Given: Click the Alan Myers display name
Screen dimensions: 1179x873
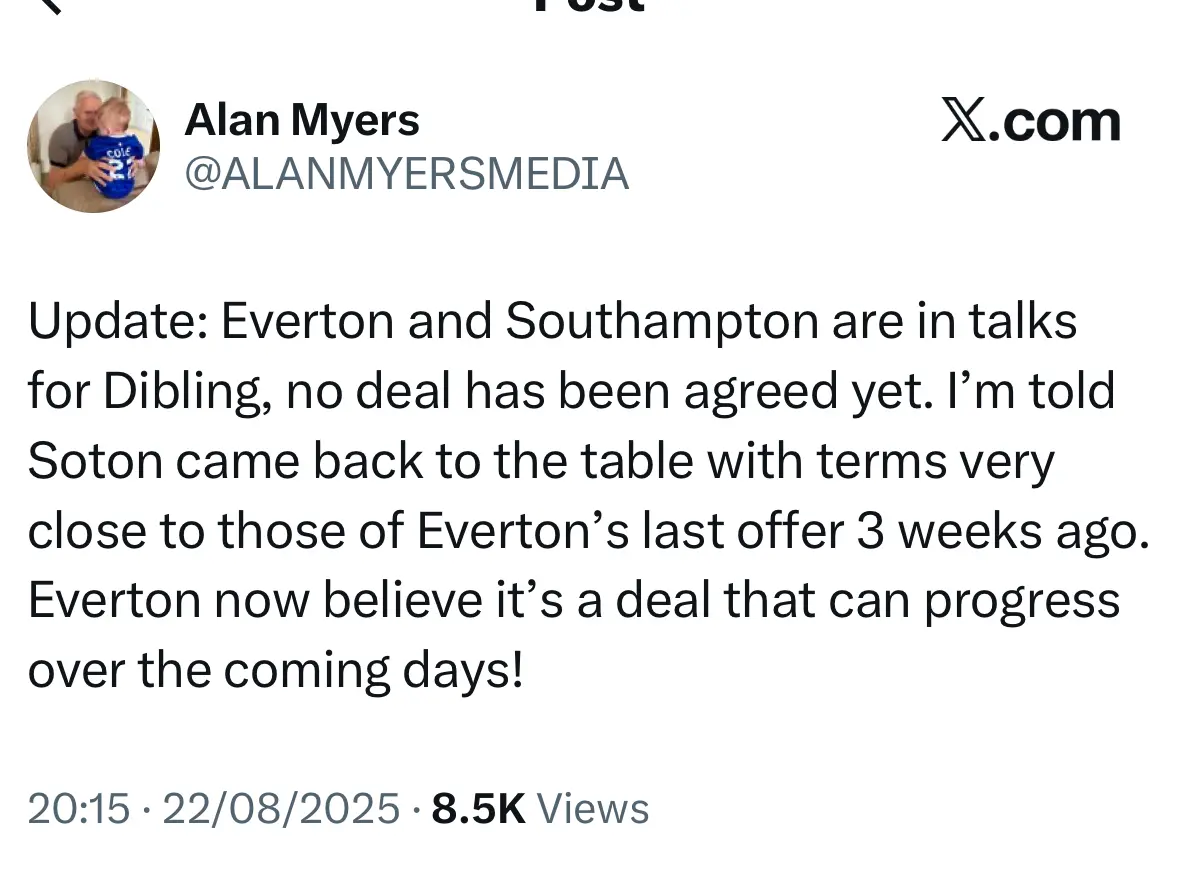Looking at the screenshot, I should (x=302, y=122).
